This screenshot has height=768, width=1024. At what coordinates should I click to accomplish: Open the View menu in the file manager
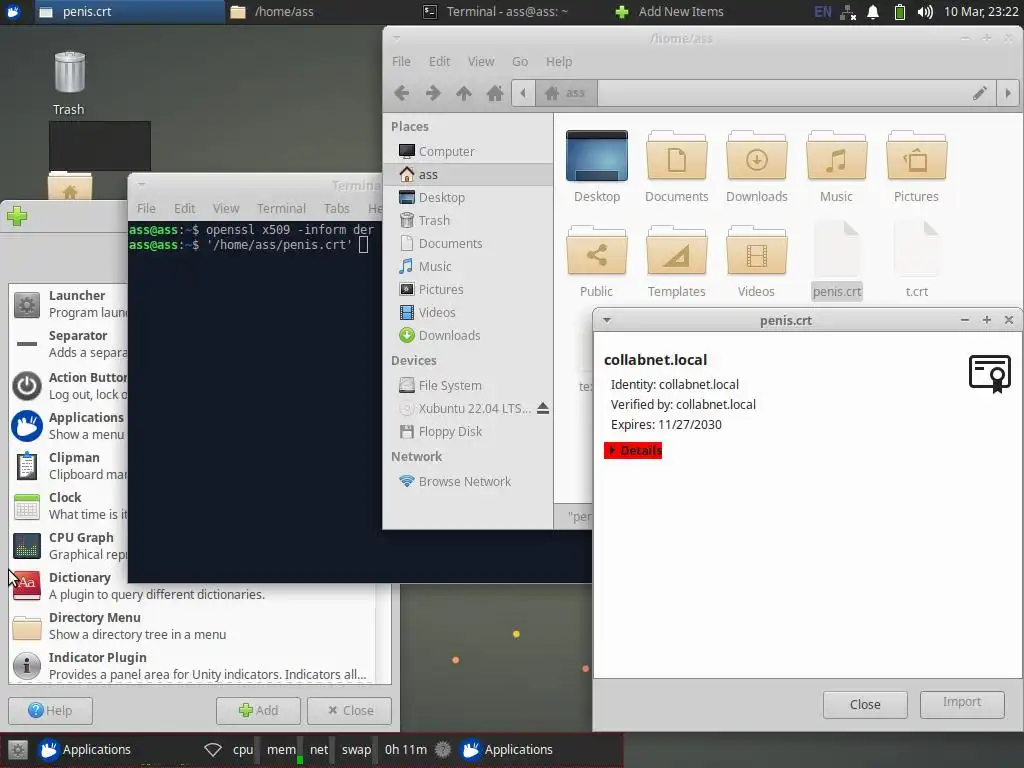pos(481,61)
